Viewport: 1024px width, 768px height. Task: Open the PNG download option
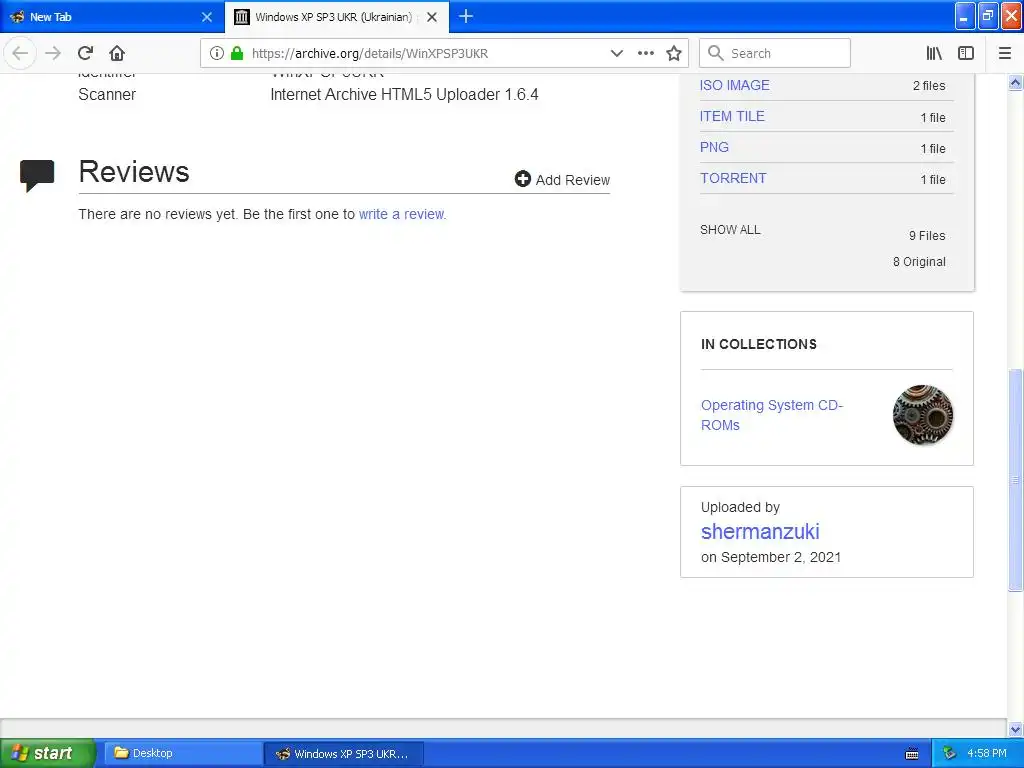714,148
